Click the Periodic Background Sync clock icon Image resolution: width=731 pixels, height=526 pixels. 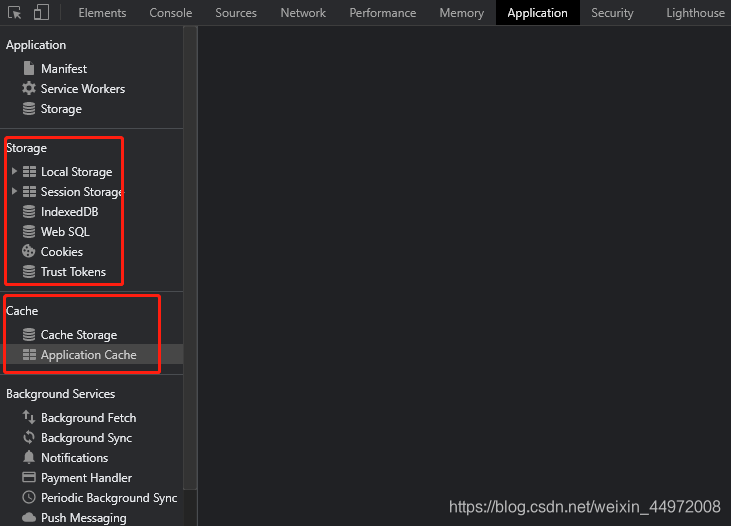pyautogui.click(x=29, y=497)
